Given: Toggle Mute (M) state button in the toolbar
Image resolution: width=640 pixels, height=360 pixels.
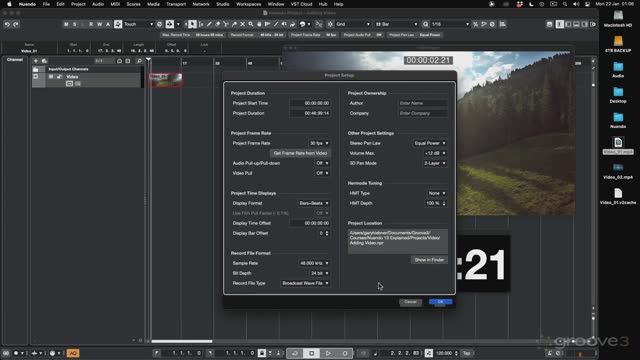Looking at the screenshot, I should point(66,24).
